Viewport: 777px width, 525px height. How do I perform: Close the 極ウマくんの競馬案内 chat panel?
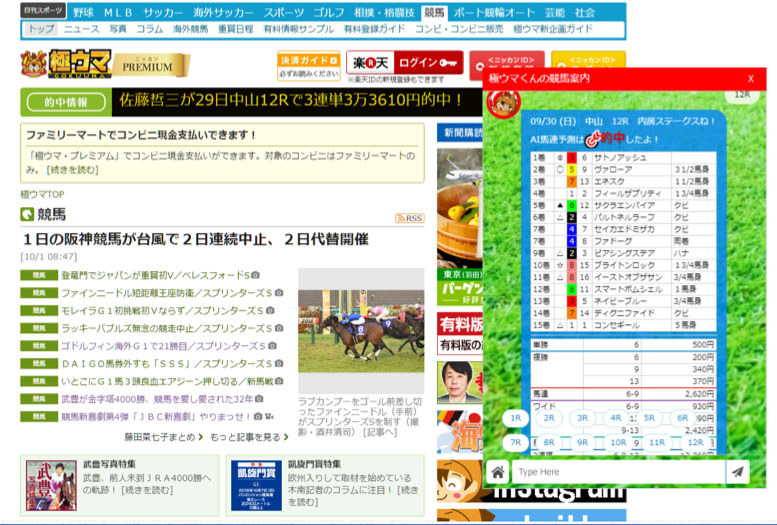tap(751, 79)
